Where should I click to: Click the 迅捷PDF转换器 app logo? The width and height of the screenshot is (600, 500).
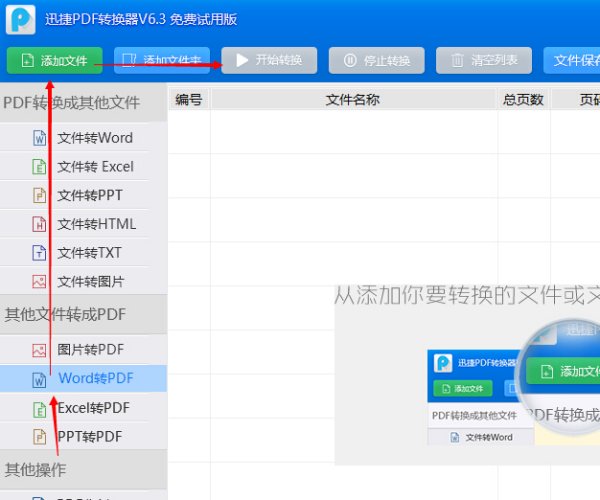pyautogui.click(x=21, y=20)
